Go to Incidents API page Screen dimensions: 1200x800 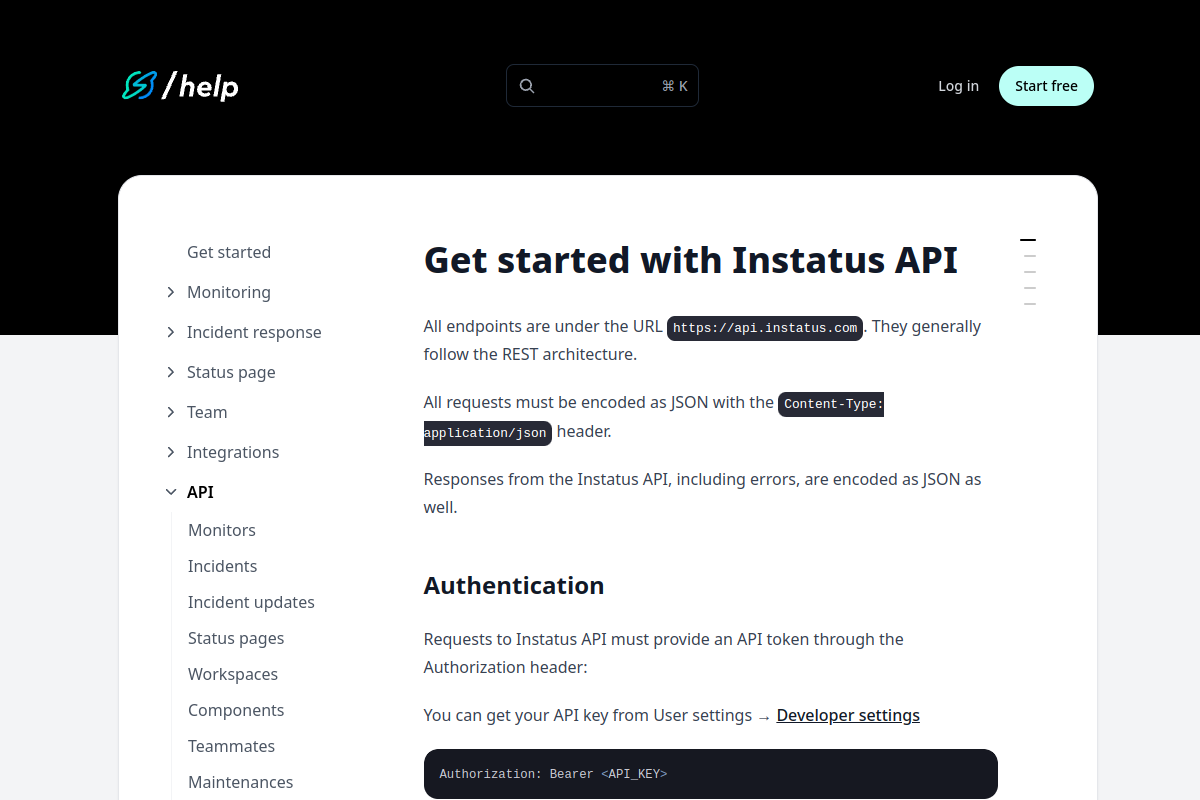click(223, 566)
